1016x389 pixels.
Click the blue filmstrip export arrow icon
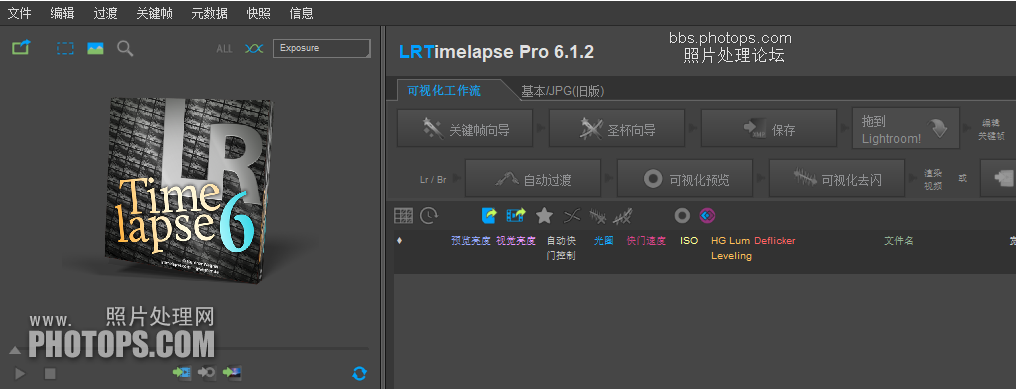[x=516, y=215]
